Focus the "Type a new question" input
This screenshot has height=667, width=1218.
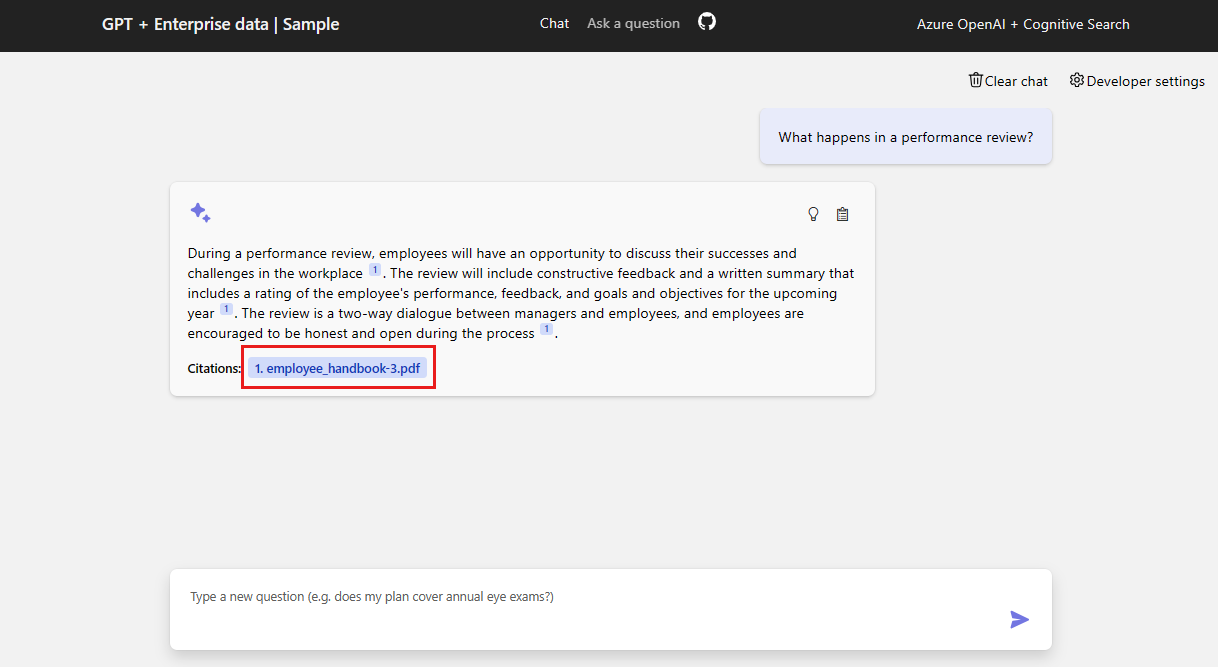[x=610, y=609]
